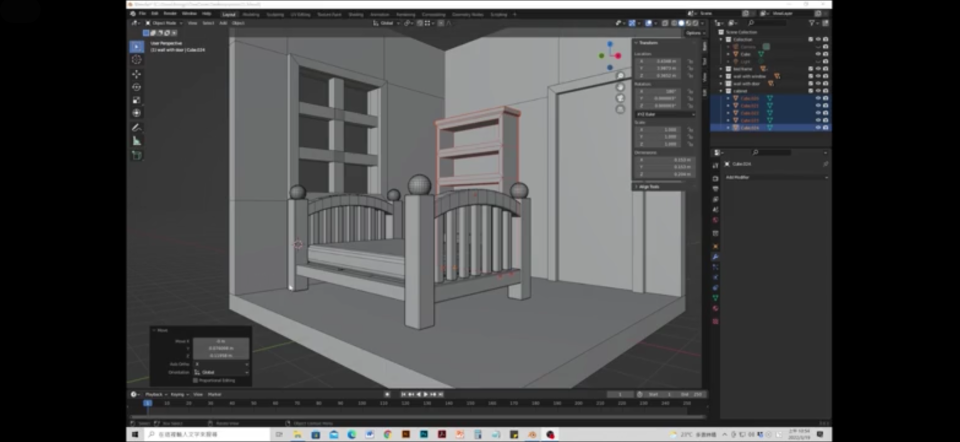Click the Move Y value slider field
The width and height of the screenshot is (960, 442).
[x=221, y=348]
